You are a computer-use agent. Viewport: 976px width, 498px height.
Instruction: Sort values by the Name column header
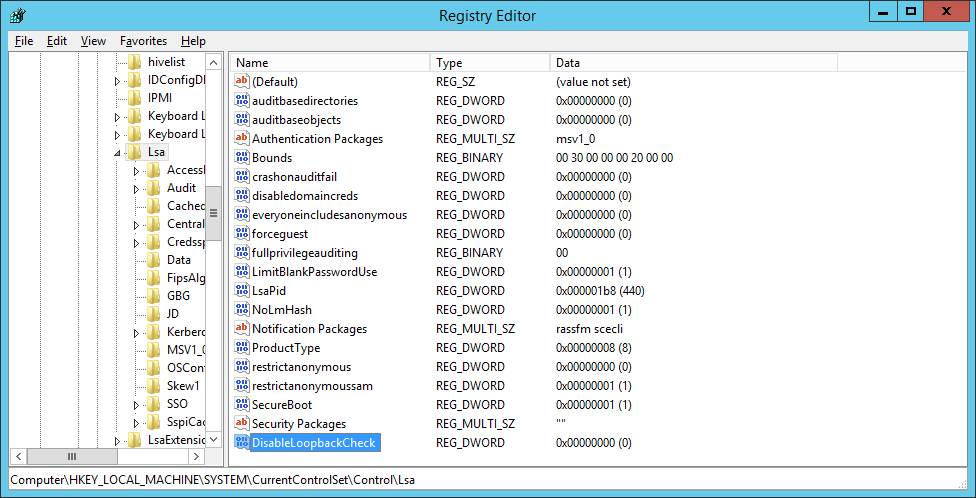pyautogui.click(x=329, y=63)
